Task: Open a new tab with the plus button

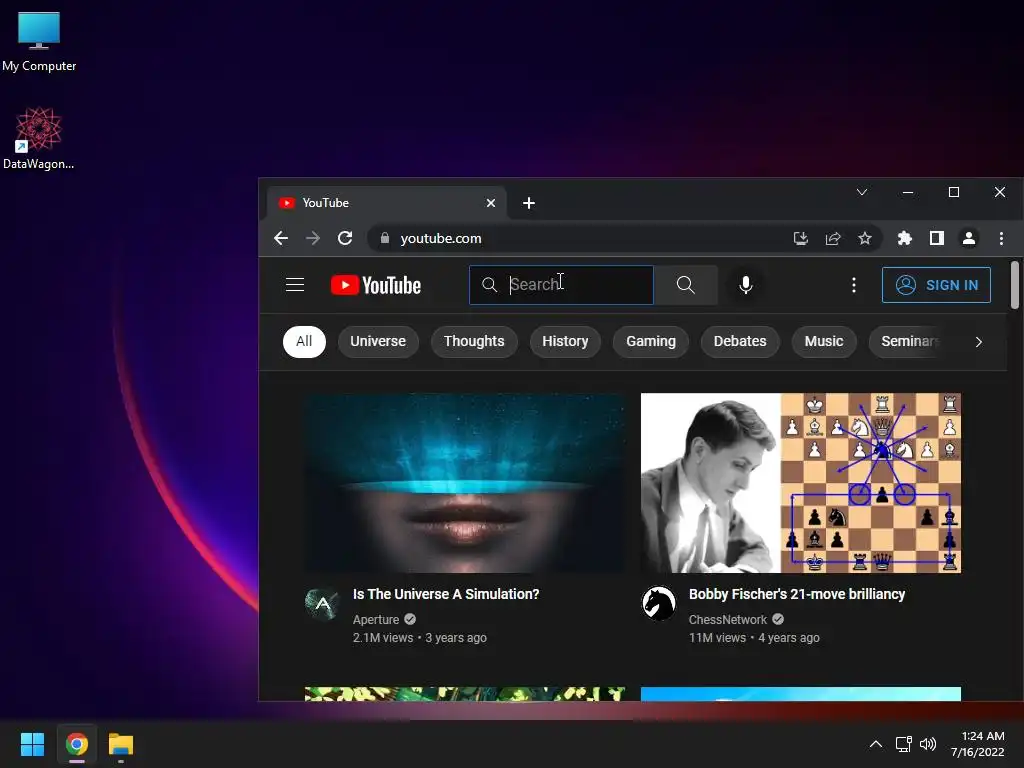Action: (x=529, y=203)
